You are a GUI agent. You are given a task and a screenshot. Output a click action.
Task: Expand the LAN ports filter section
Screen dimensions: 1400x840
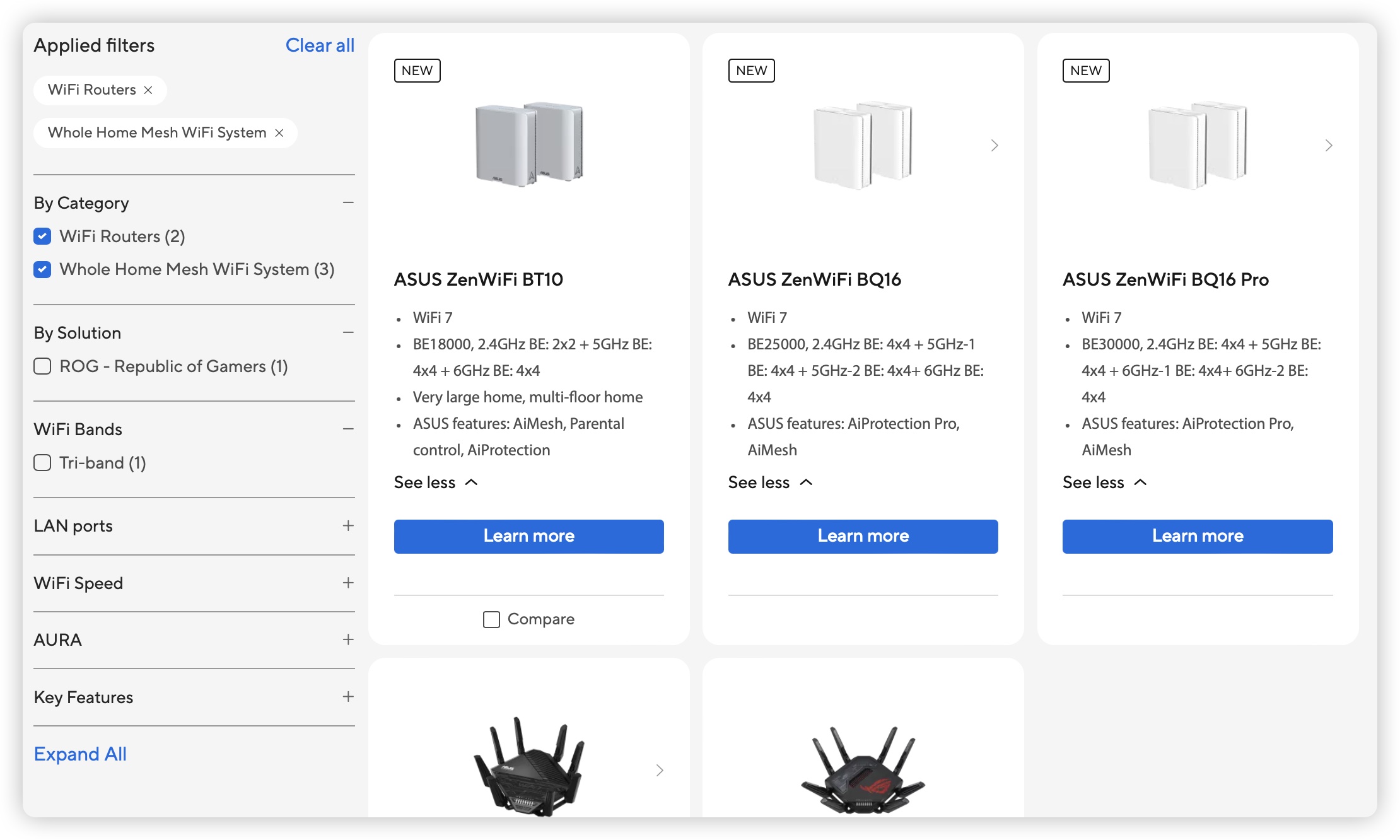click(x=348, y=525)
